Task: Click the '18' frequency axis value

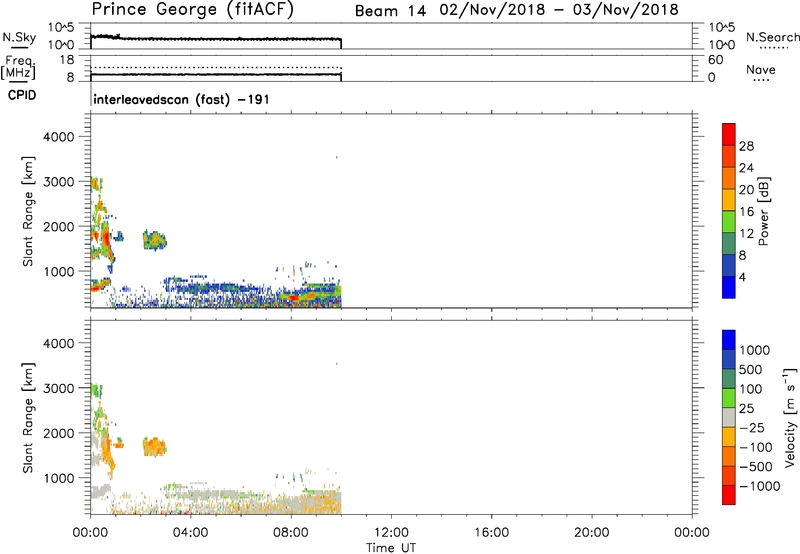Action: [67, 60]
